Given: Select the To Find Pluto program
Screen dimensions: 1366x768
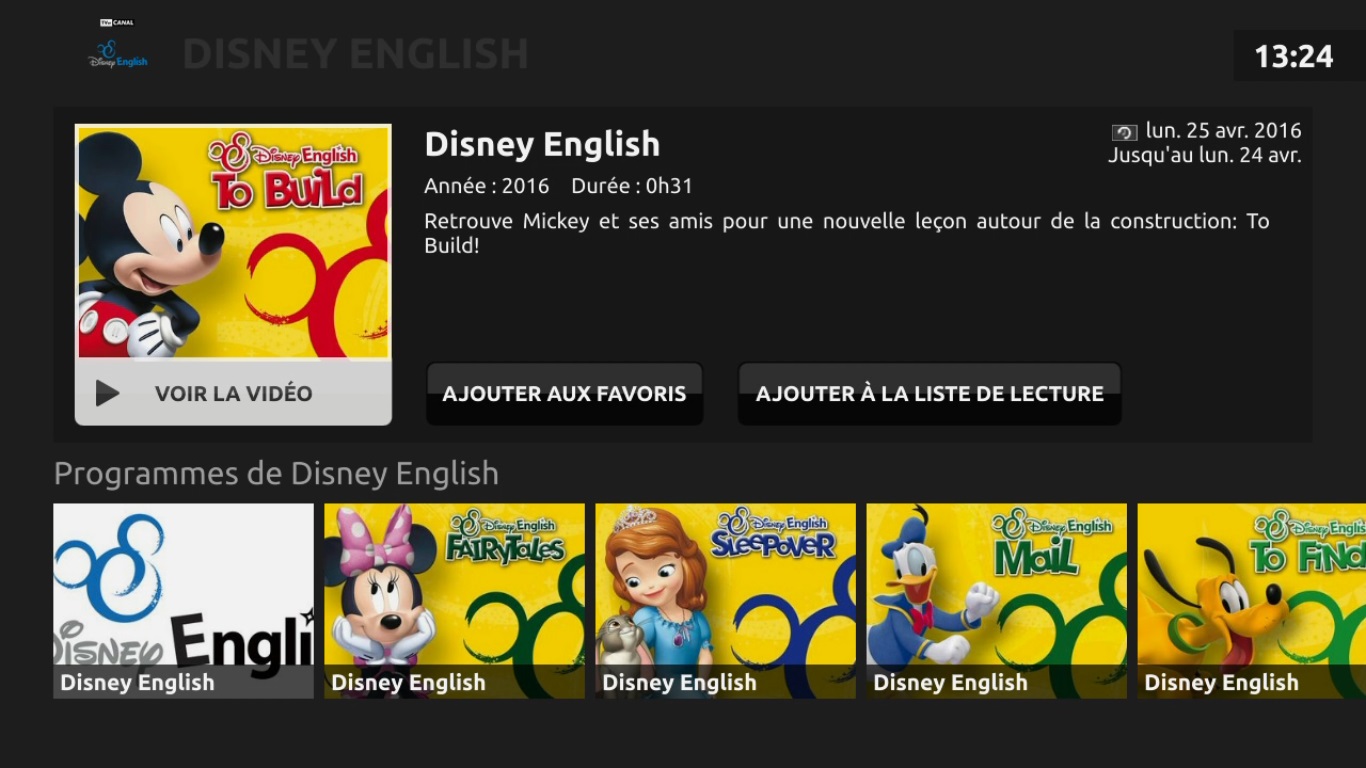Looking at the screenshot, I should 1251,600.
